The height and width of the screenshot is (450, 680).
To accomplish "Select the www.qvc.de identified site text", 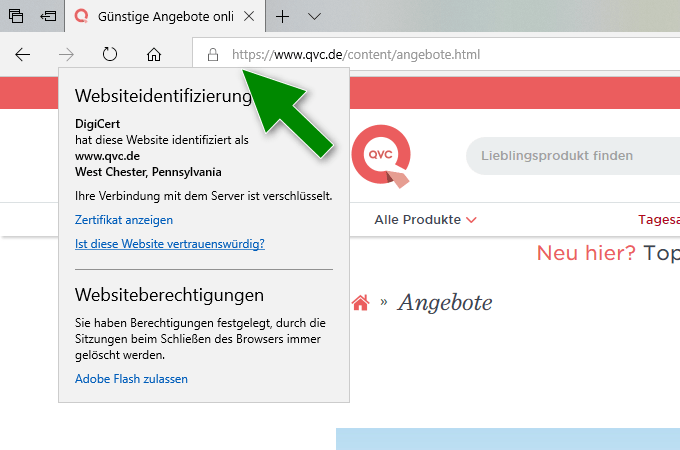I will [107, 156].
